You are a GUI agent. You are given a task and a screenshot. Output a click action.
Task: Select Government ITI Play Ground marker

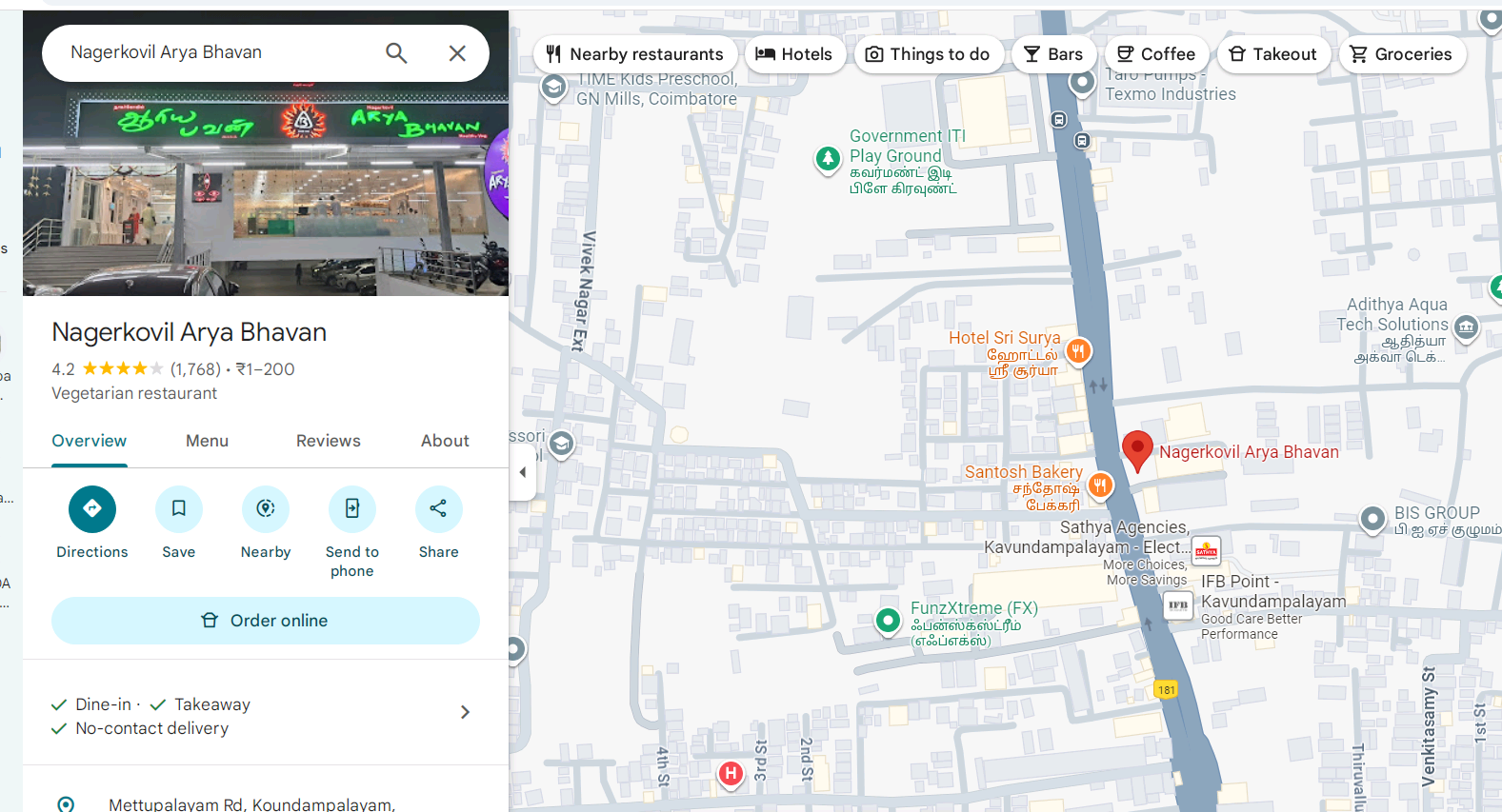pyautogui.click(x=828, y=158)
